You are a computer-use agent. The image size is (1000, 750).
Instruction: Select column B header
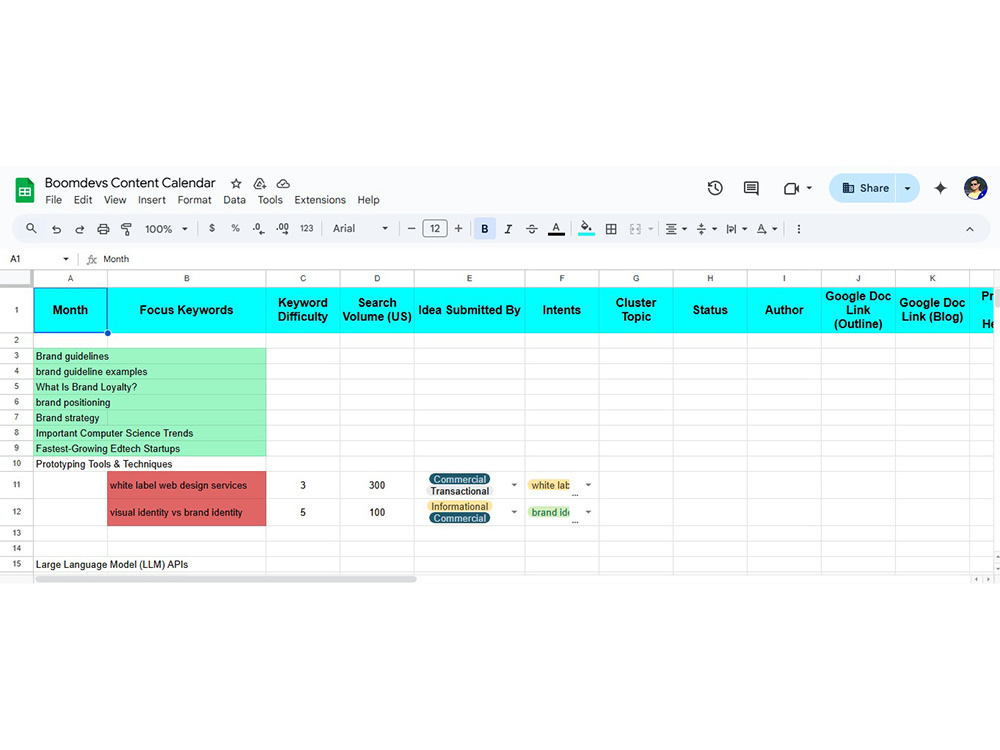pos(186,278)
